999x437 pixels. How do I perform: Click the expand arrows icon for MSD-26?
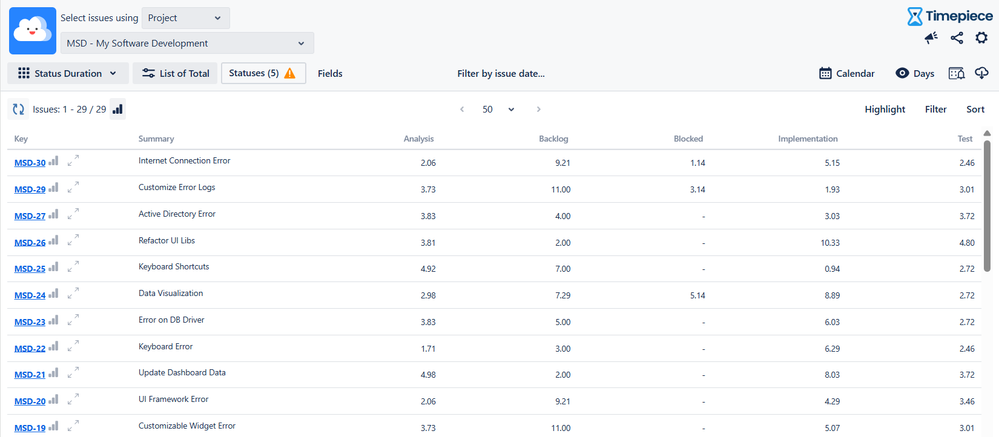(x=73, y=241)
